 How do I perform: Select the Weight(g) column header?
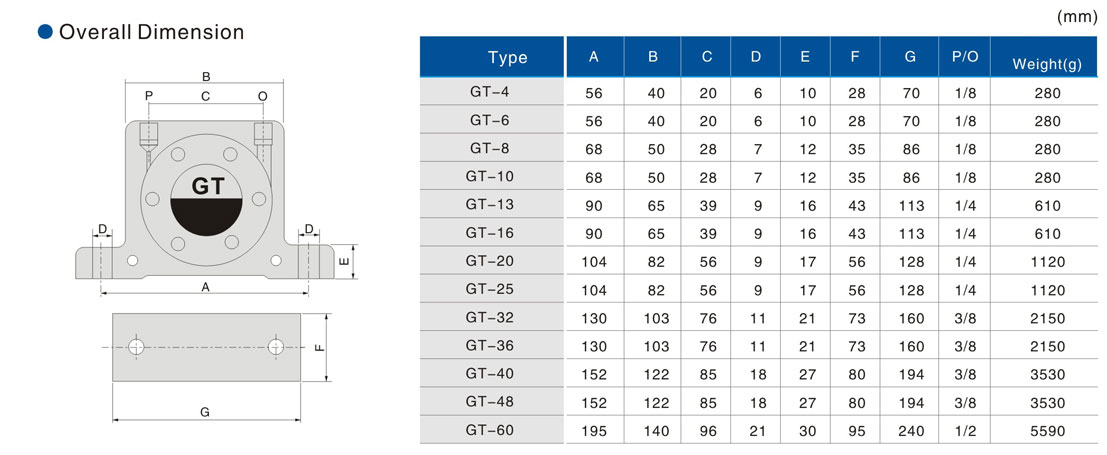(x=1047, y=64)
